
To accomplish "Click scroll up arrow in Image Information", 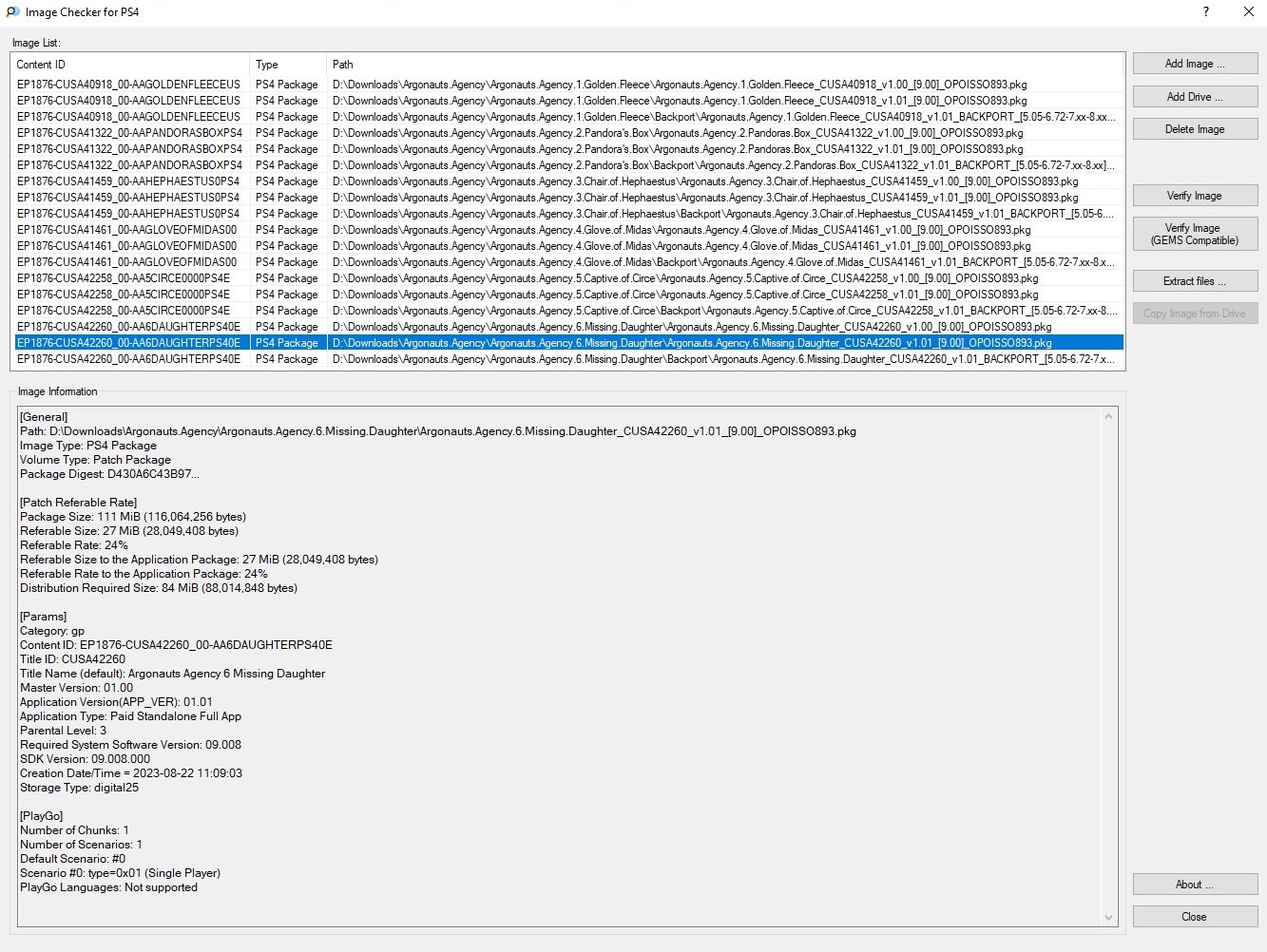I will pyautogui.click(x=1108, y=416).
